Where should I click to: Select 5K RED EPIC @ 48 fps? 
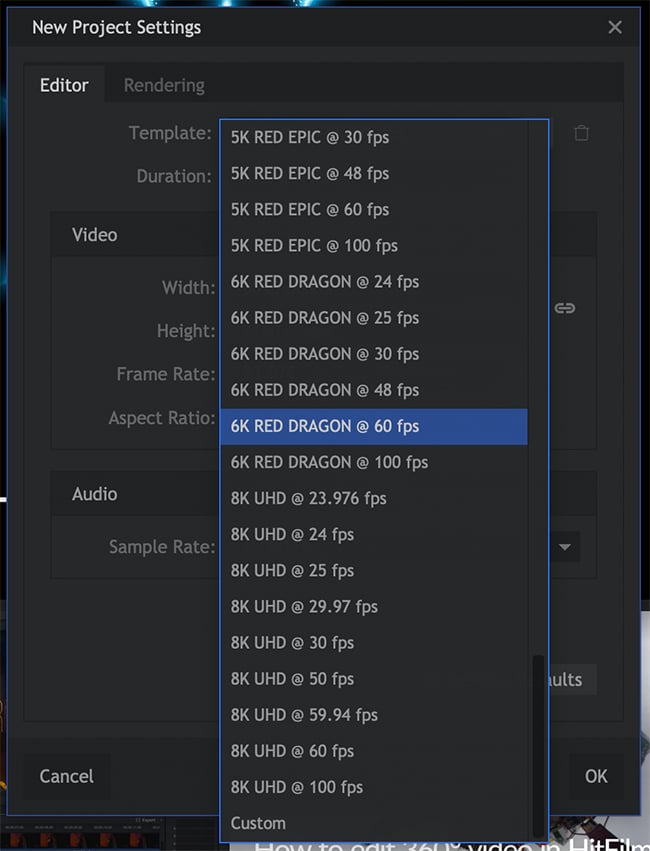pos(374,173)
